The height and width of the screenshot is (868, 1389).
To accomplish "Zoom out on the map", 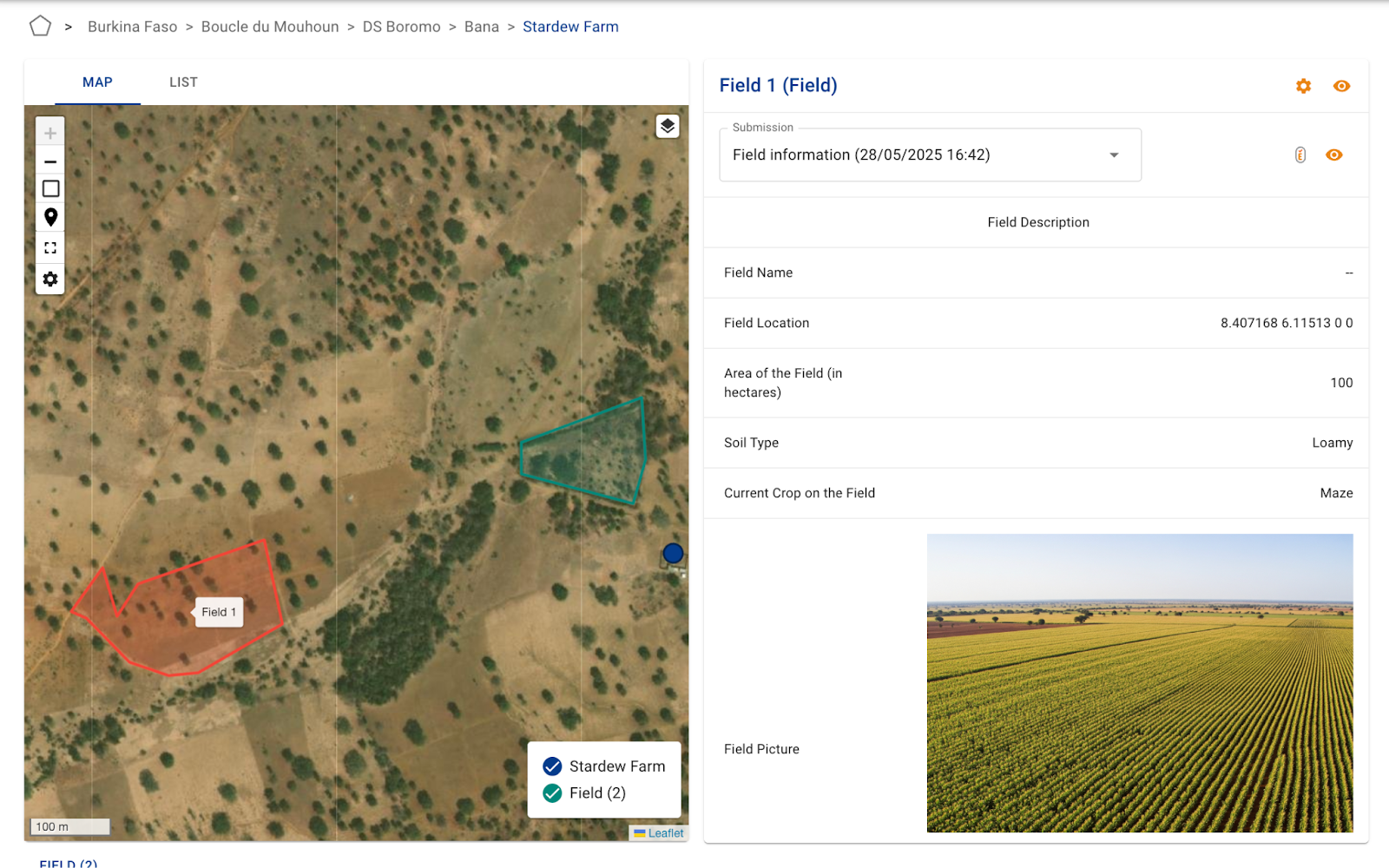I will pyautogui.click(x=50, y=161).
